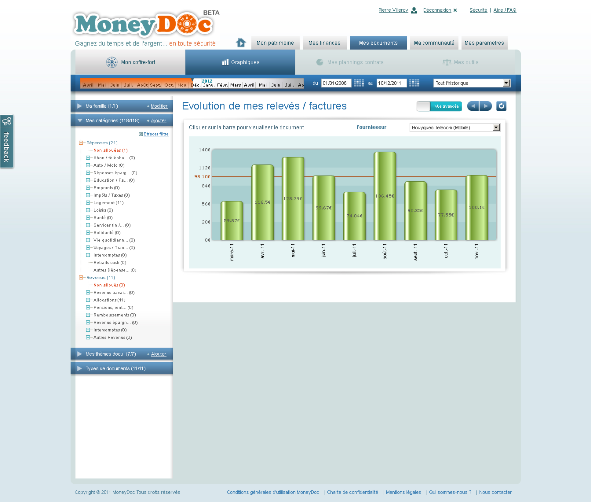The height and width of the screenshot is (502, 591).
Task: Show the previous chart period arrow
Action: click(x=473, y=106)
